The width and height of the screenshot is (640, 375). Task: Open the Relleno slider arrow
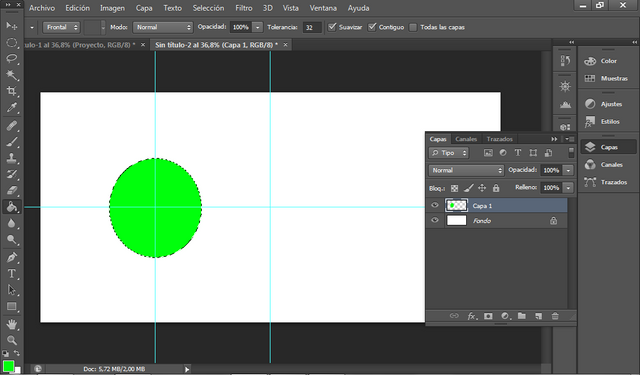[x=568, y=188]
